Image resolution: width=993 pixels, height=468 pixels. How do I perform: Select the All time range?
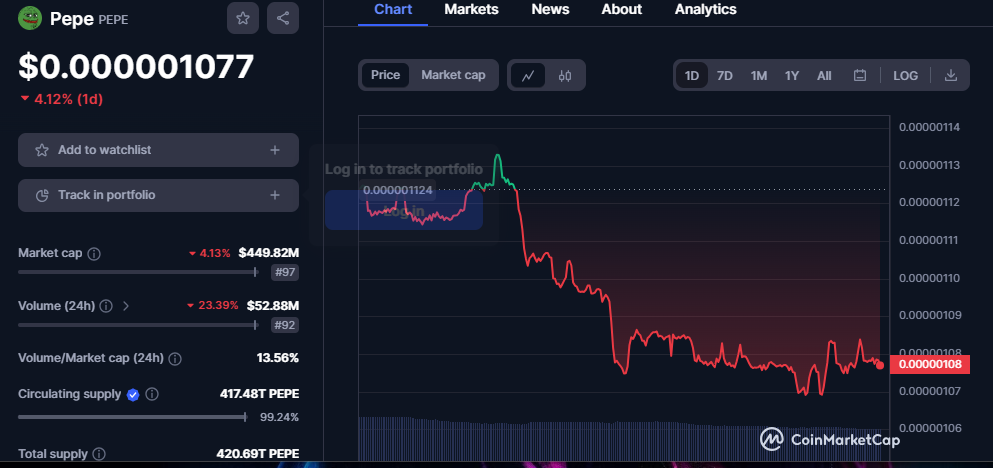824,75
